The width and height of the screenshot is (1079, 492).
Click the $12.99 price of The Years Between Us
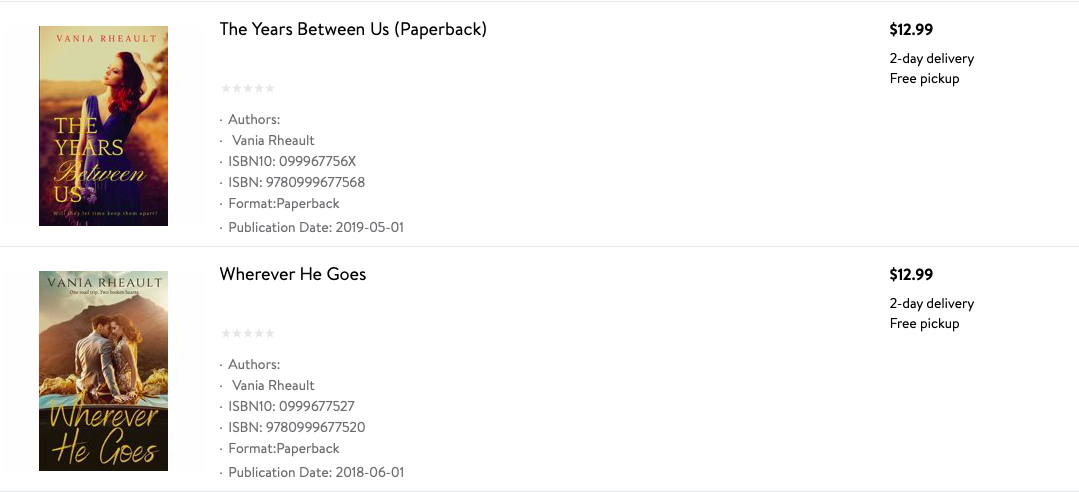911,30
